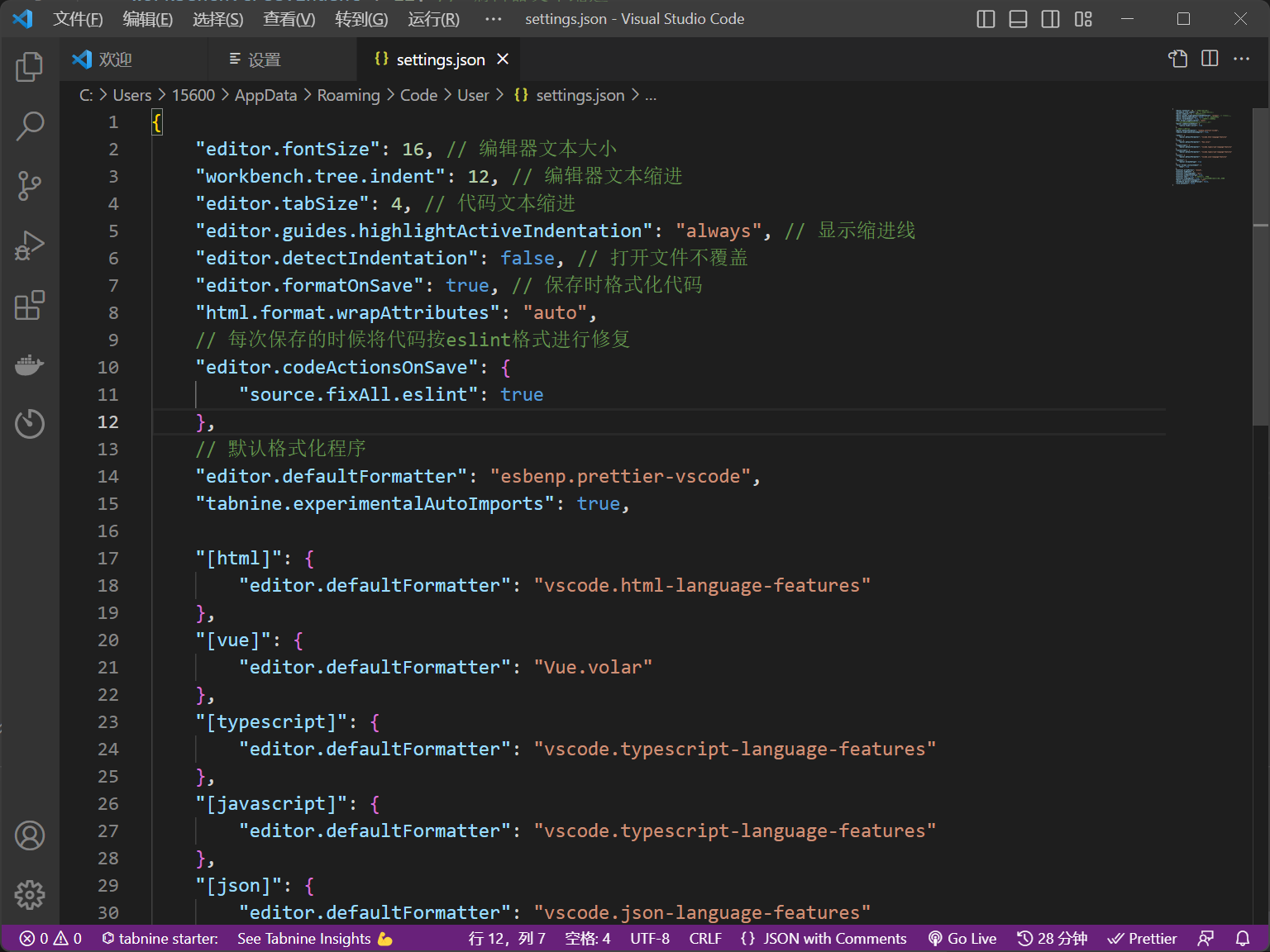Image resolution: width=1270 pixels, height=952 pixels.
Task: Open the Extensions view
Action: 30,305
